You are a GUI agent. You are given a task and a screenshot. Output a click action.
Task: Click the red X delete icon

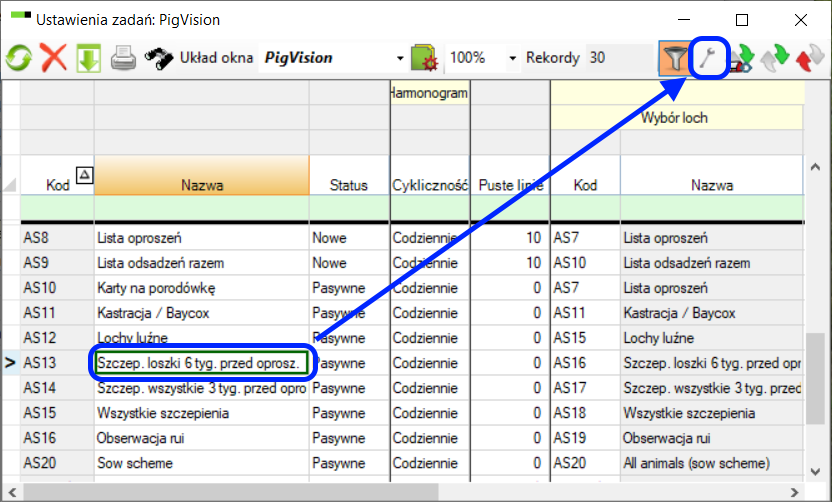54,57
